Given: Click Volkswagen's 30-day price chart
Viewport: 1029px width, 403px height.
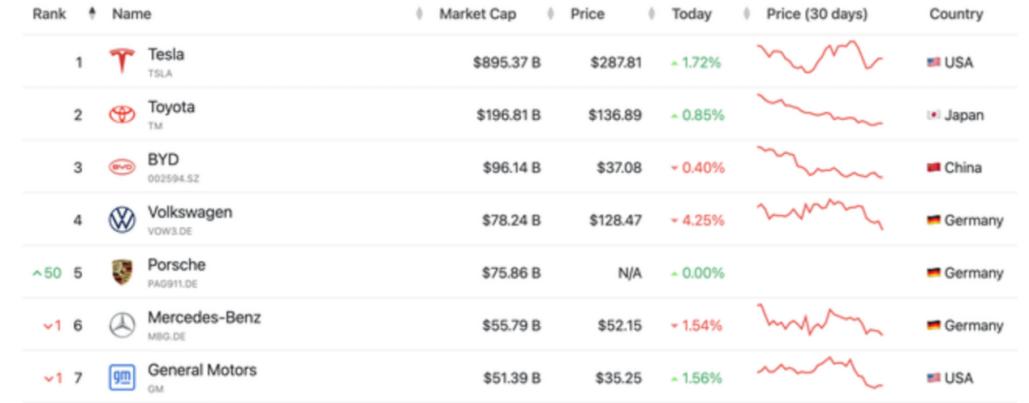Looking at the screenshot, I should tap(820, 213).
